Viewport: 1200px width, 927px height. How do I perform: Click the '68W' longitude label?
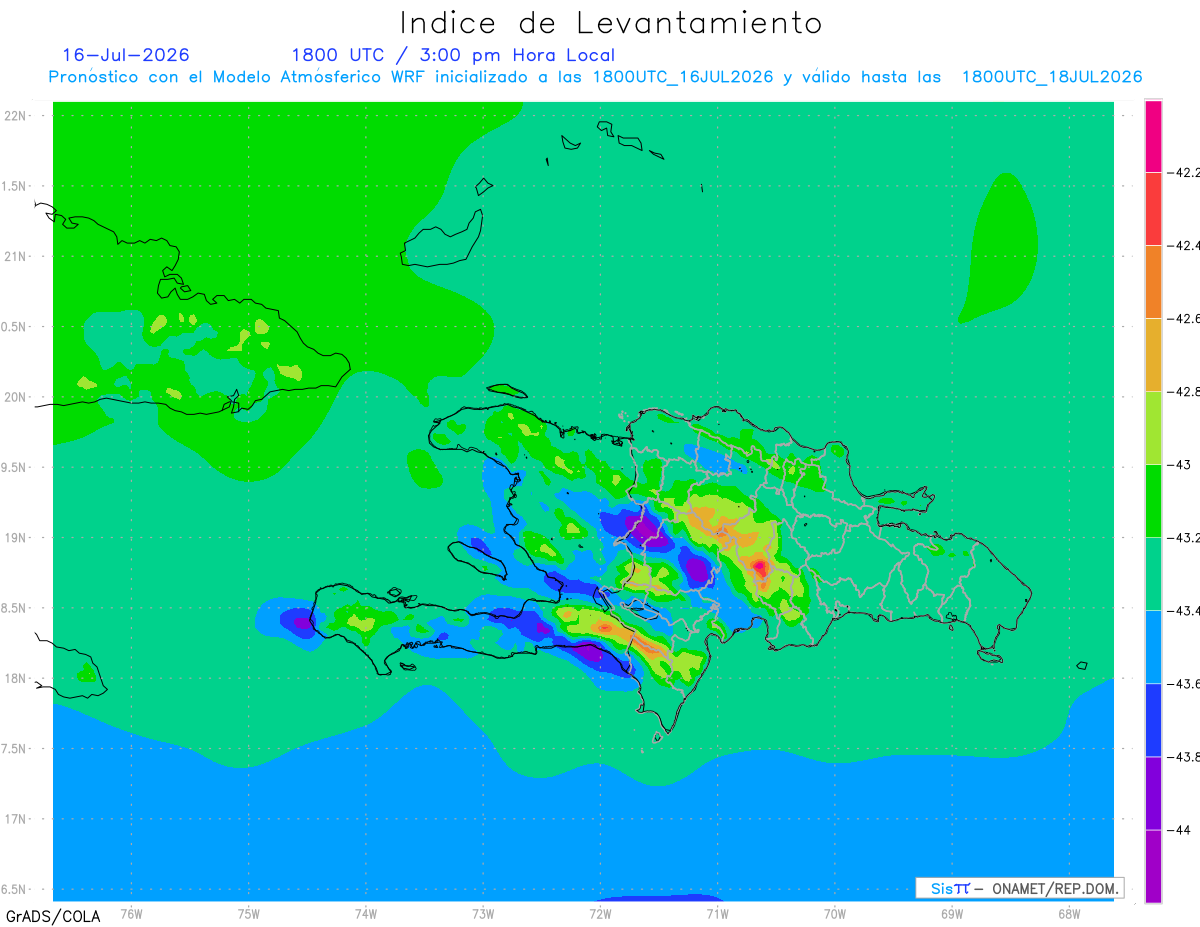(1069, 913)
